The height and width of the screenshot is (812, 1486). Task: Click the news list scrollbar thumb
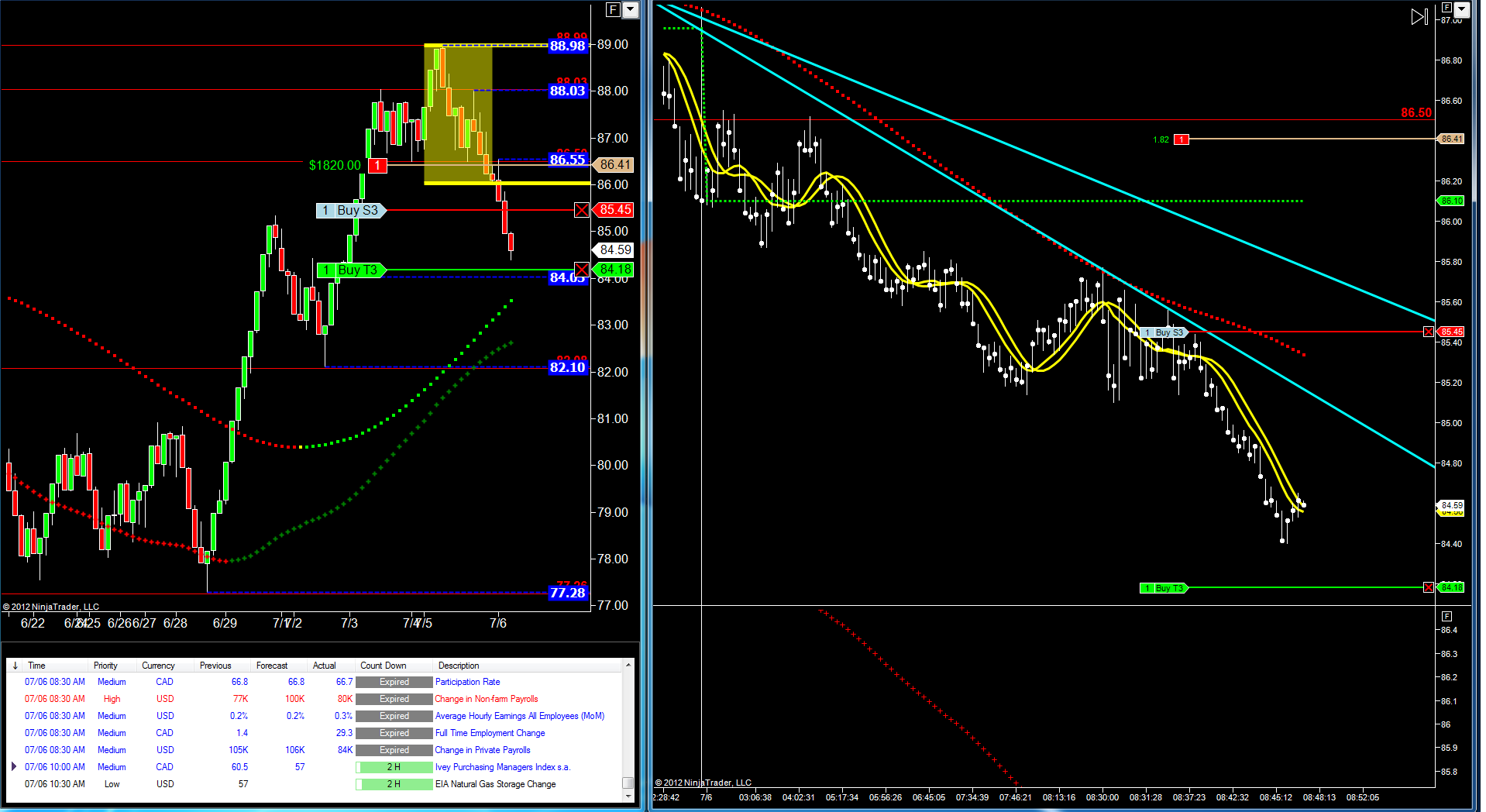628,783
